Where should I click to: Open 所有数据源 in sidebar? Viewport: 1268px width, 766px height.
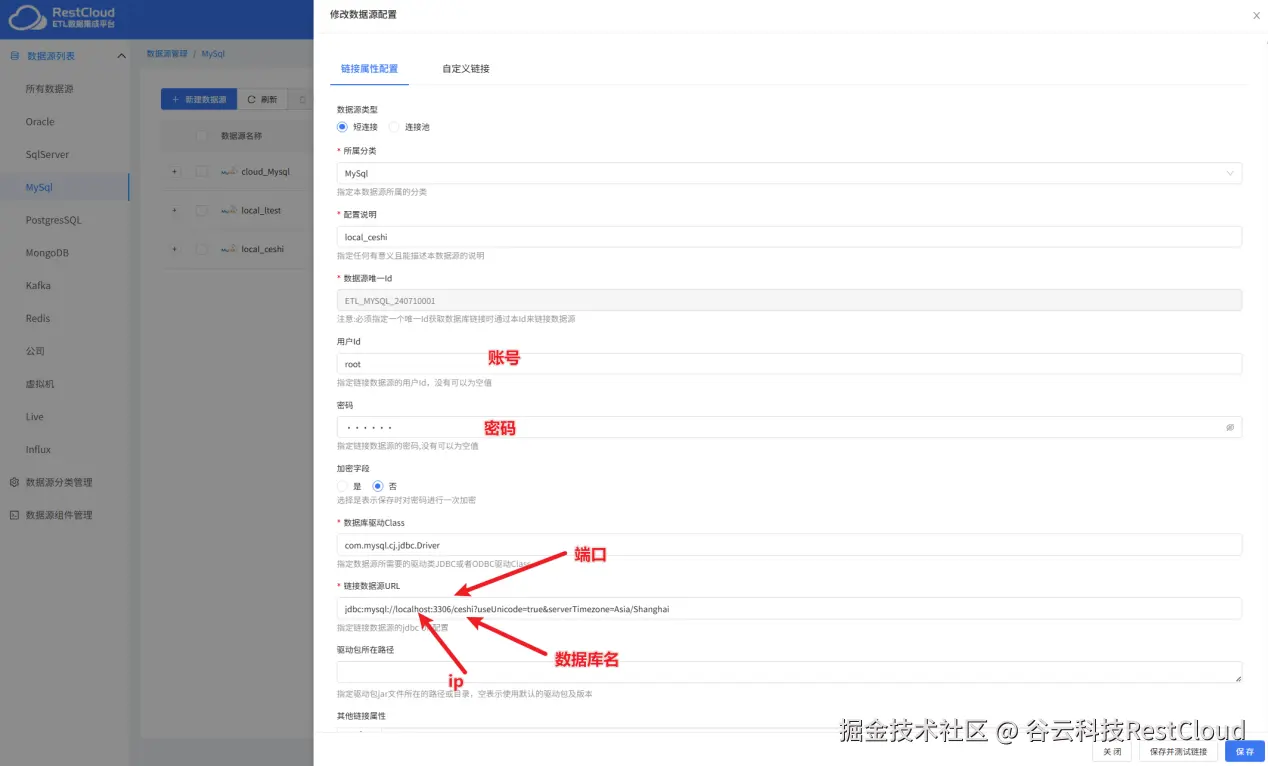pos(49,89)
